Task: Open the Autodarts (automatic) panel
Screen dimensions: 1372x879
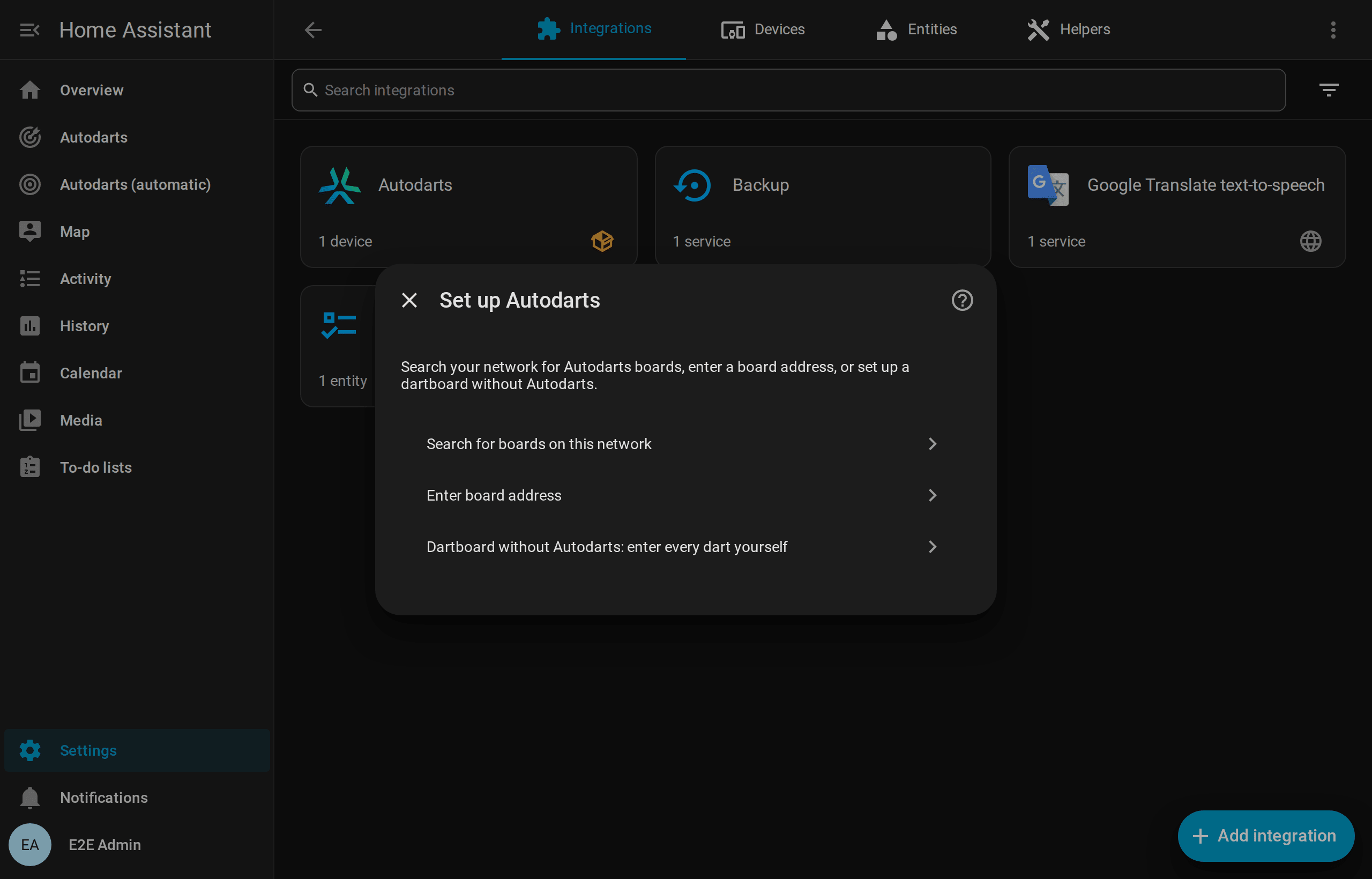Action: click(137, 184)
